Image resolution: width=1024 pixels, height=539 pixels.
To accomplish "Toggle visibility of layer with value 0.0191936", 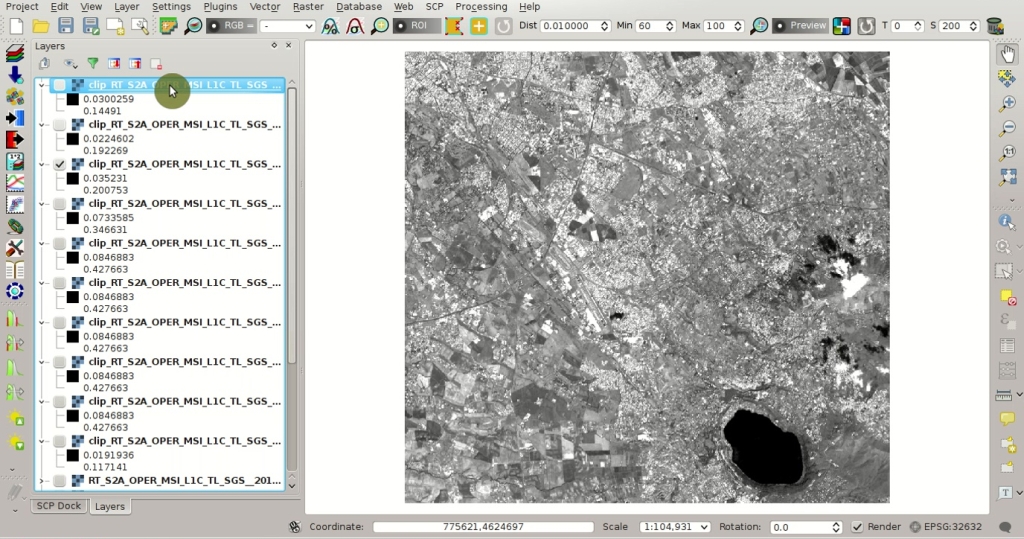I will coord(59,441).
